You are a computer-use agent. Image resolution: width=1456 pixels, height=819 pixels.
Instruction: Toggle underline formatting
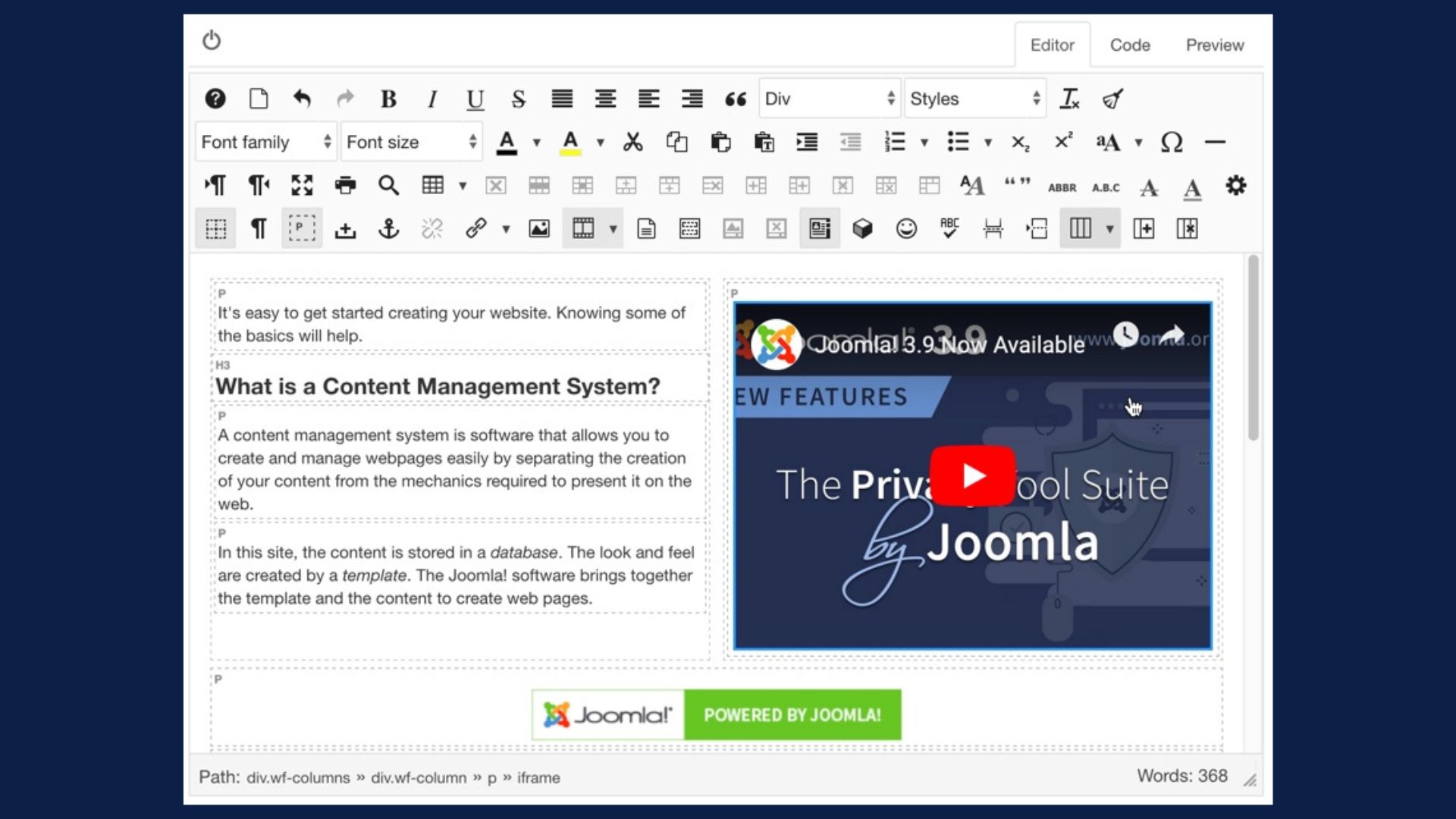tap(475, 99)
